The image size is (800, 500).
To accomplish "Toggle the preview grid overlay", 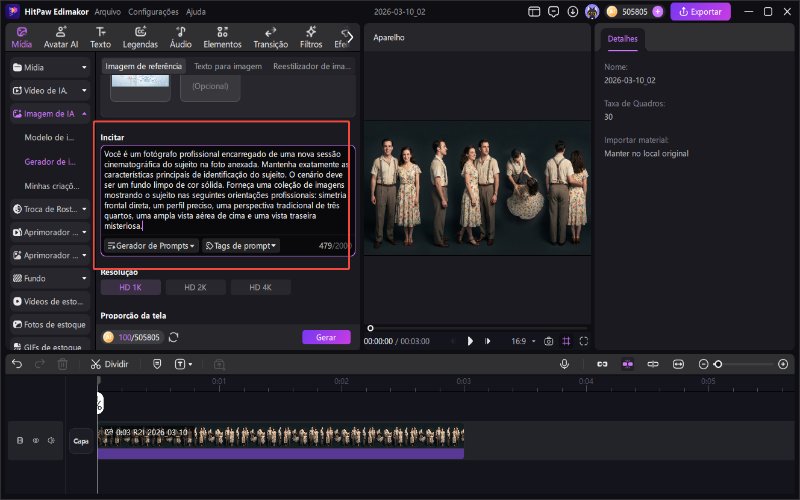I will pyautogui.click(x=567, y=341).
